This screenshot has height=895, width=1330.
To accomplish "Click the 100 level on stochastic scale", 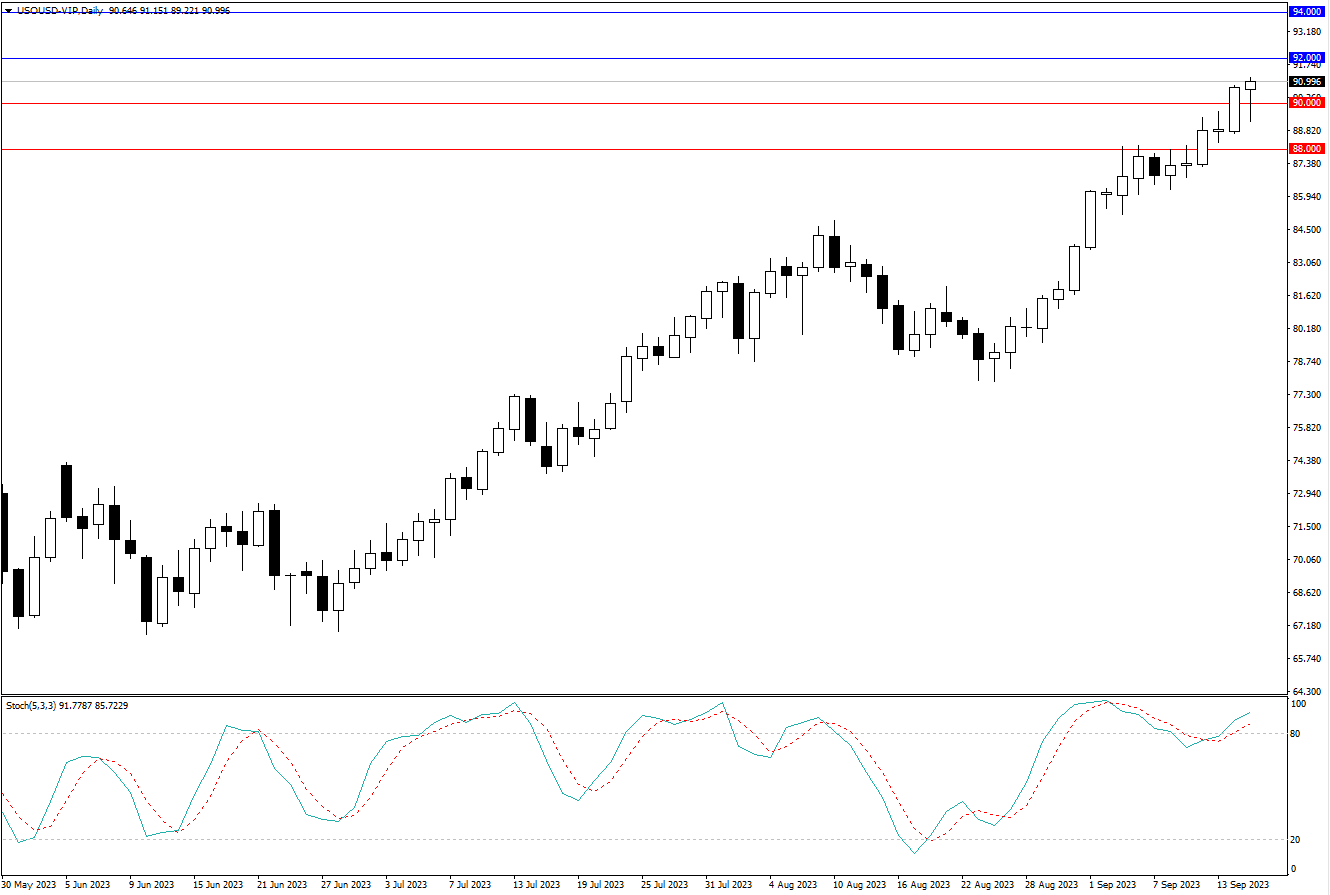I will point(1298,705).
